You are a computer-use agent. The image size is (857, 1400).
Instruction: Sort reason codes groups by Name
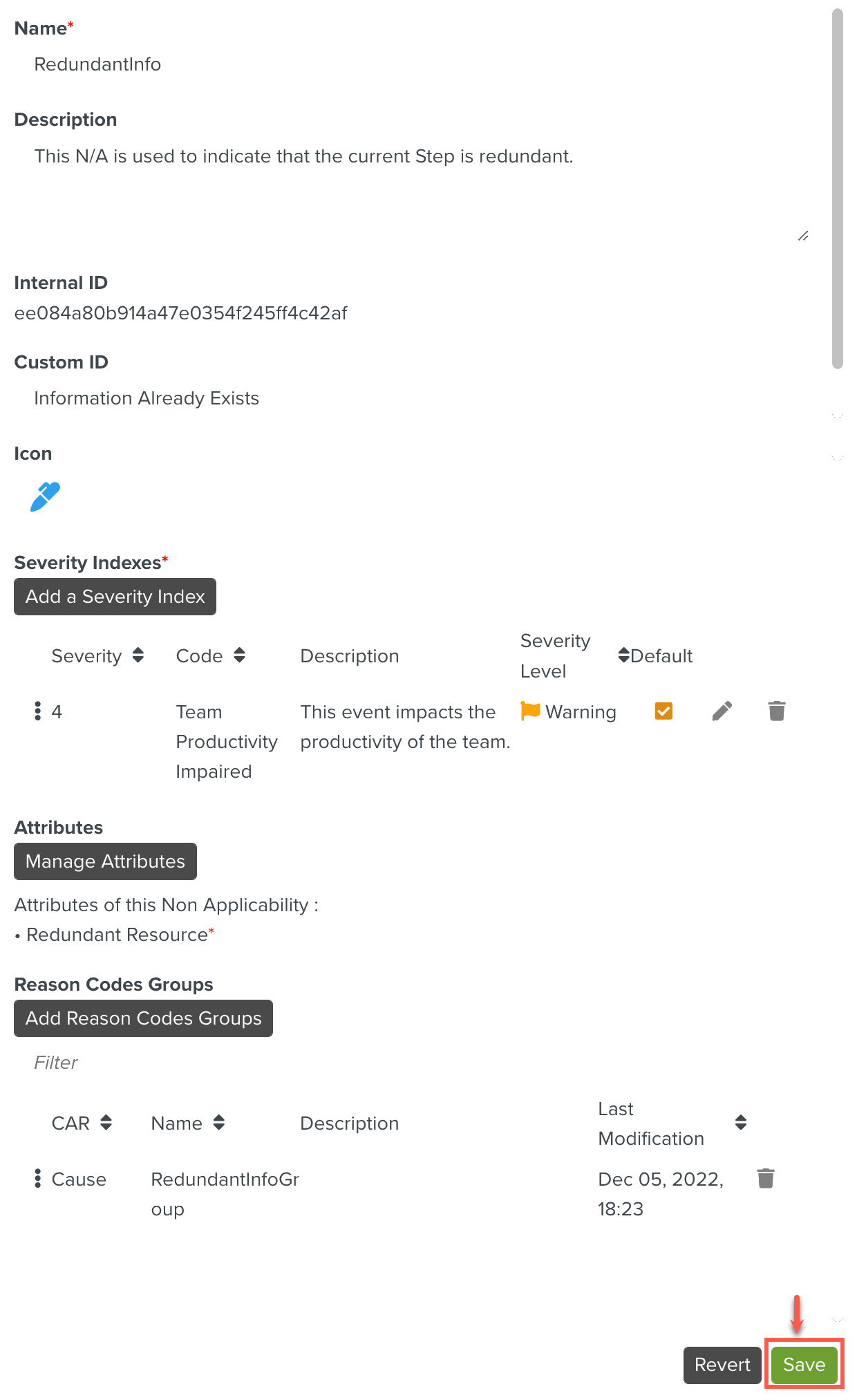[x=218, y=1123]
